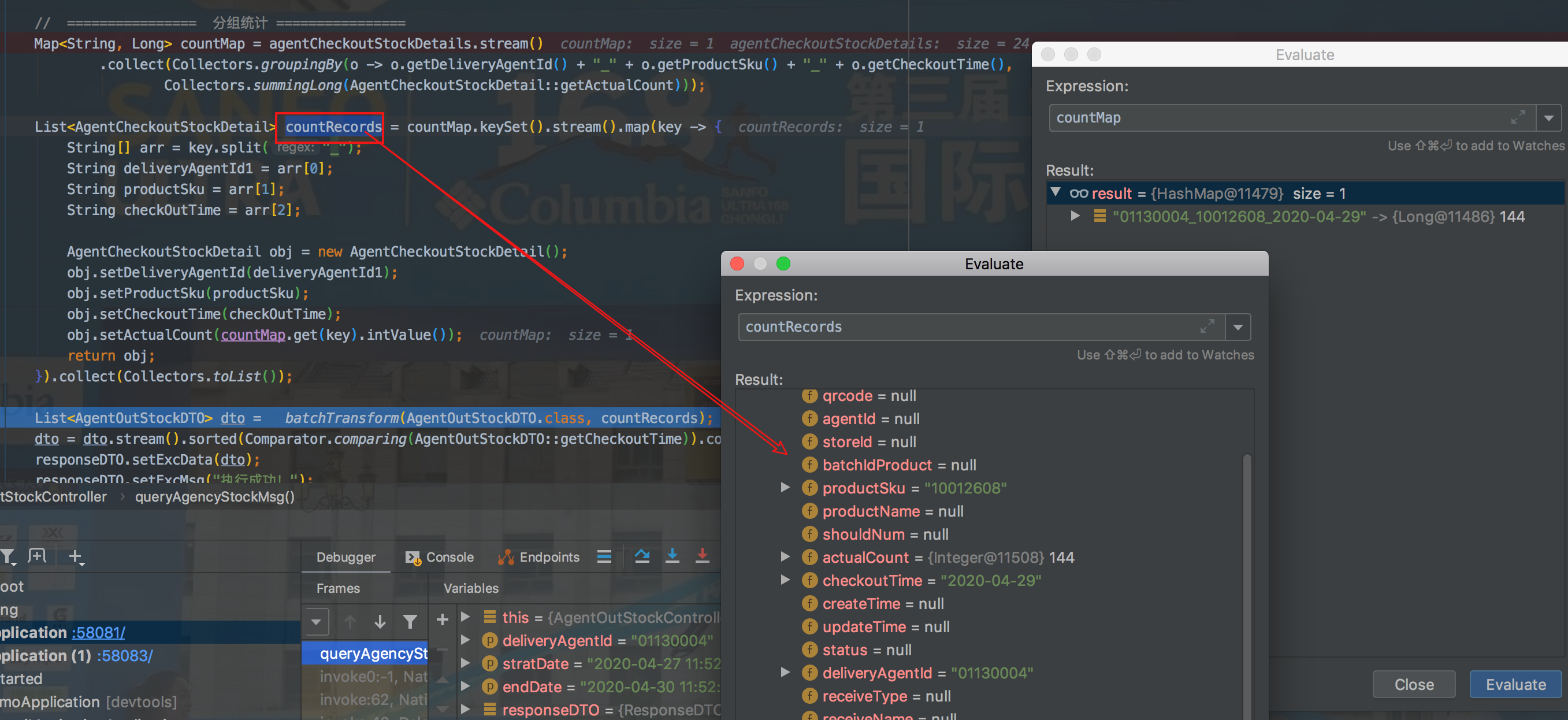Expand the deliveryAgentId variable
The image size is (1568, 720).
point(466,640)
